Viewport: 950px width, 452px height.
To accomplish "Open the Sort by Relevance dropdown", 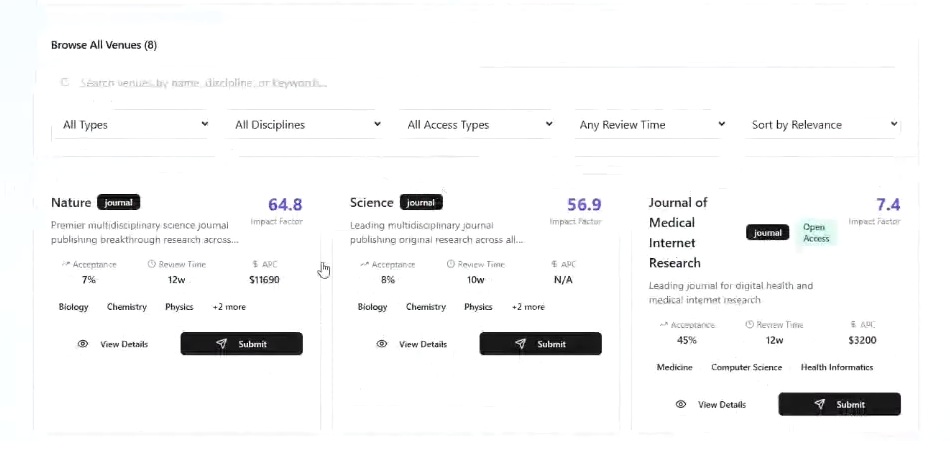I will [824, 125].
